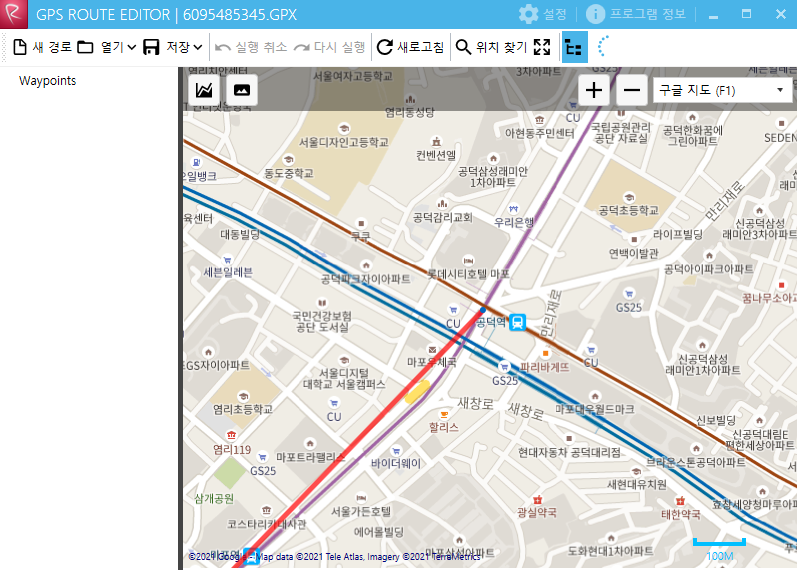Click 세븐일레븐 store label

228,273
